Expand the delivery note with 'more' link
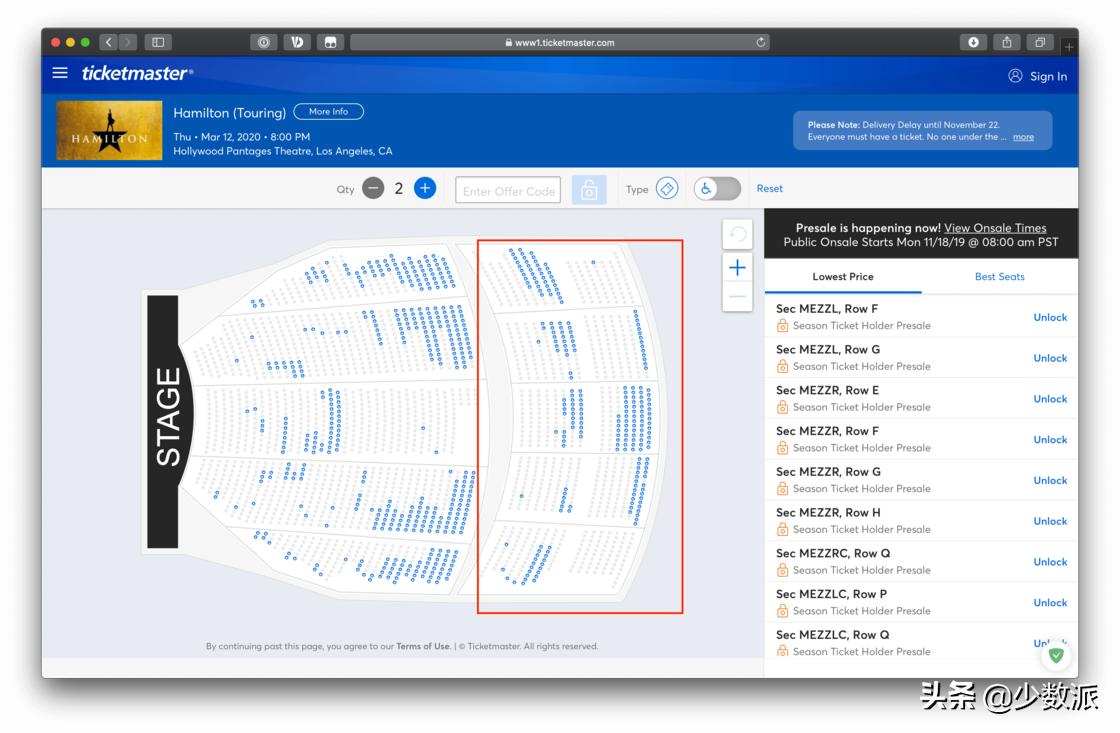1120x733 pixels. 1023,137
